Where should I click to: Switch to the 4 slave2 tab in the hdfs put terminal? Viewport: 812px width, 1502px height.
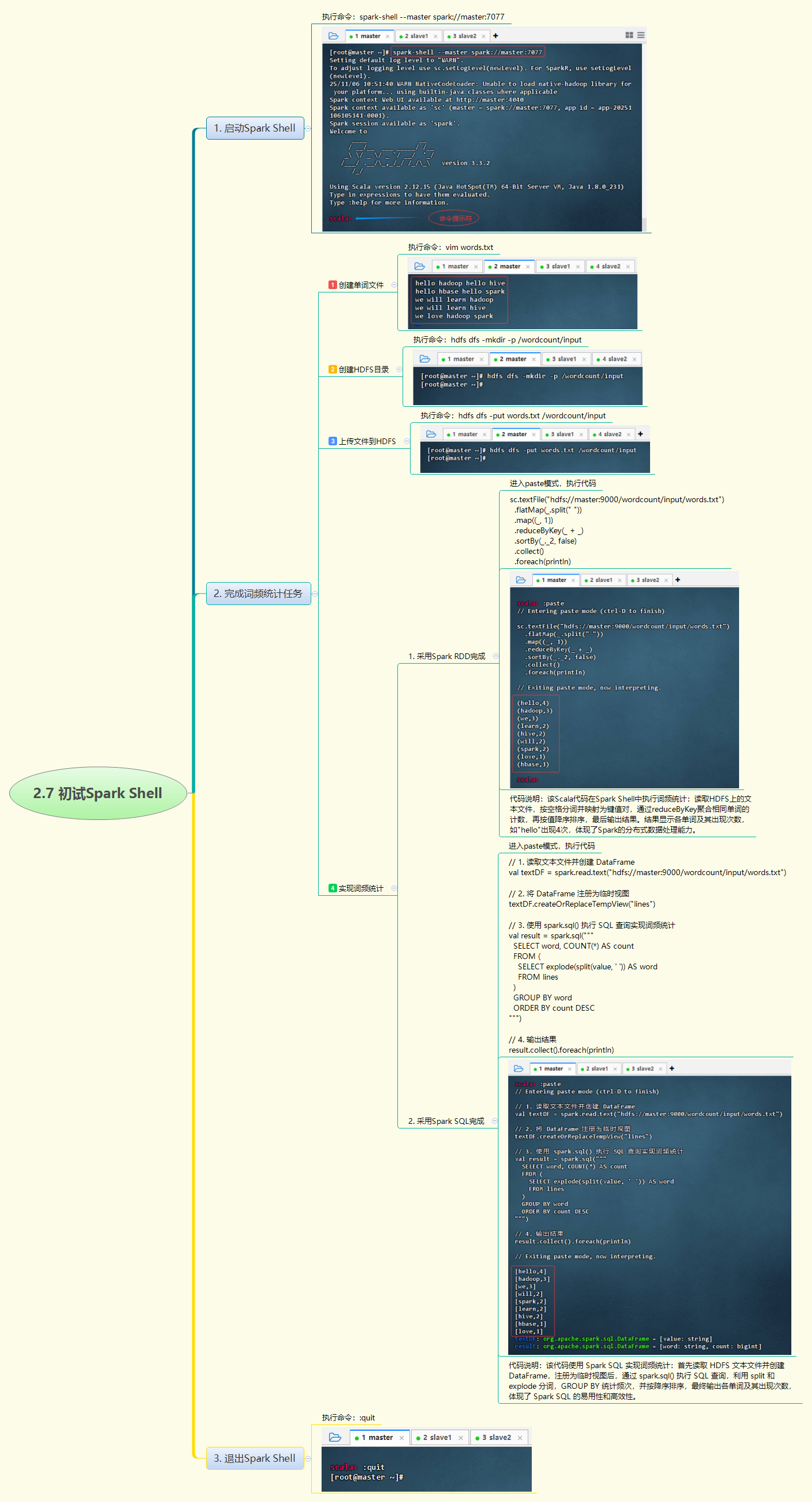point(612,434)
